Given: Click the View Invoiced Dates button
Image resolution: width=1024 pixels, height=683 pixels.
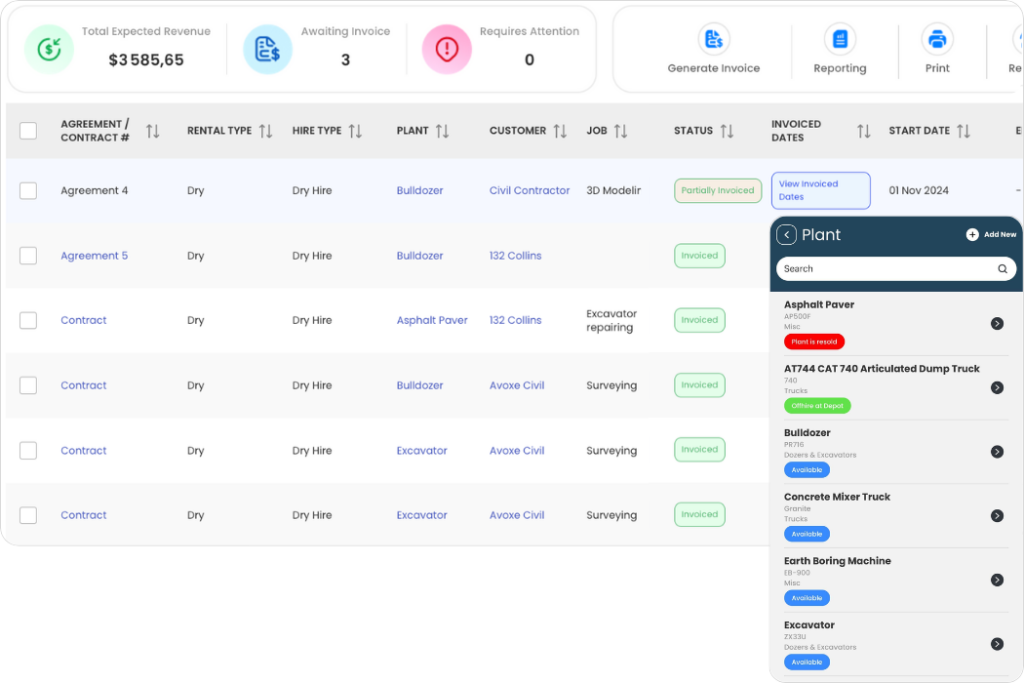Looking at the screenshot, I should click(820, 190).
